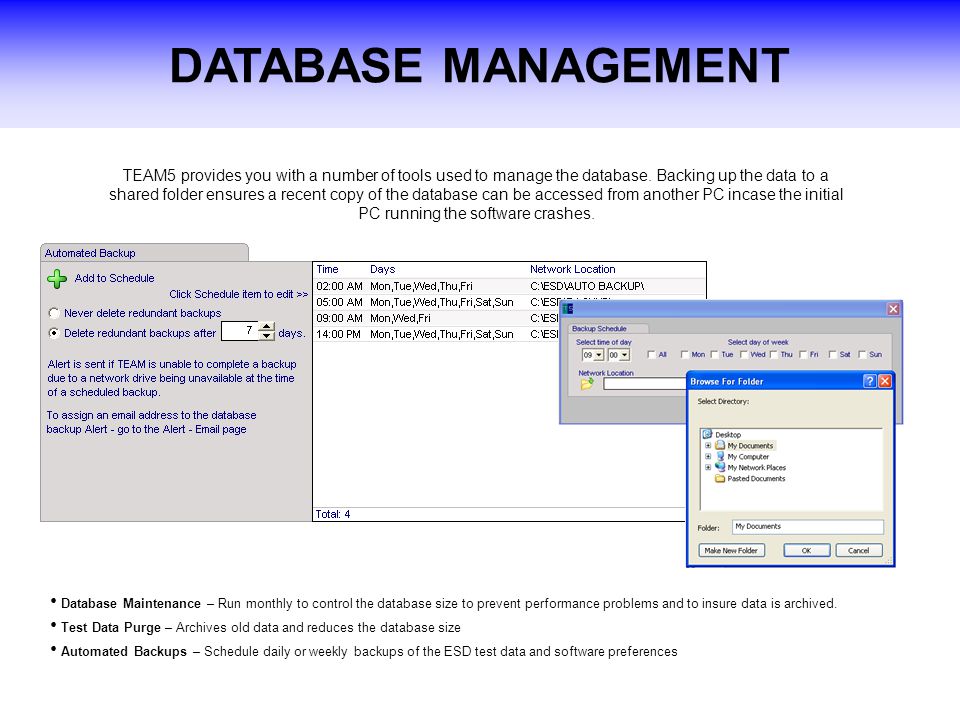The height and width of the screenshot is (720, 960).
Task: Click the Pasted Documents folder icon
Action: click(x=720, y=478)
